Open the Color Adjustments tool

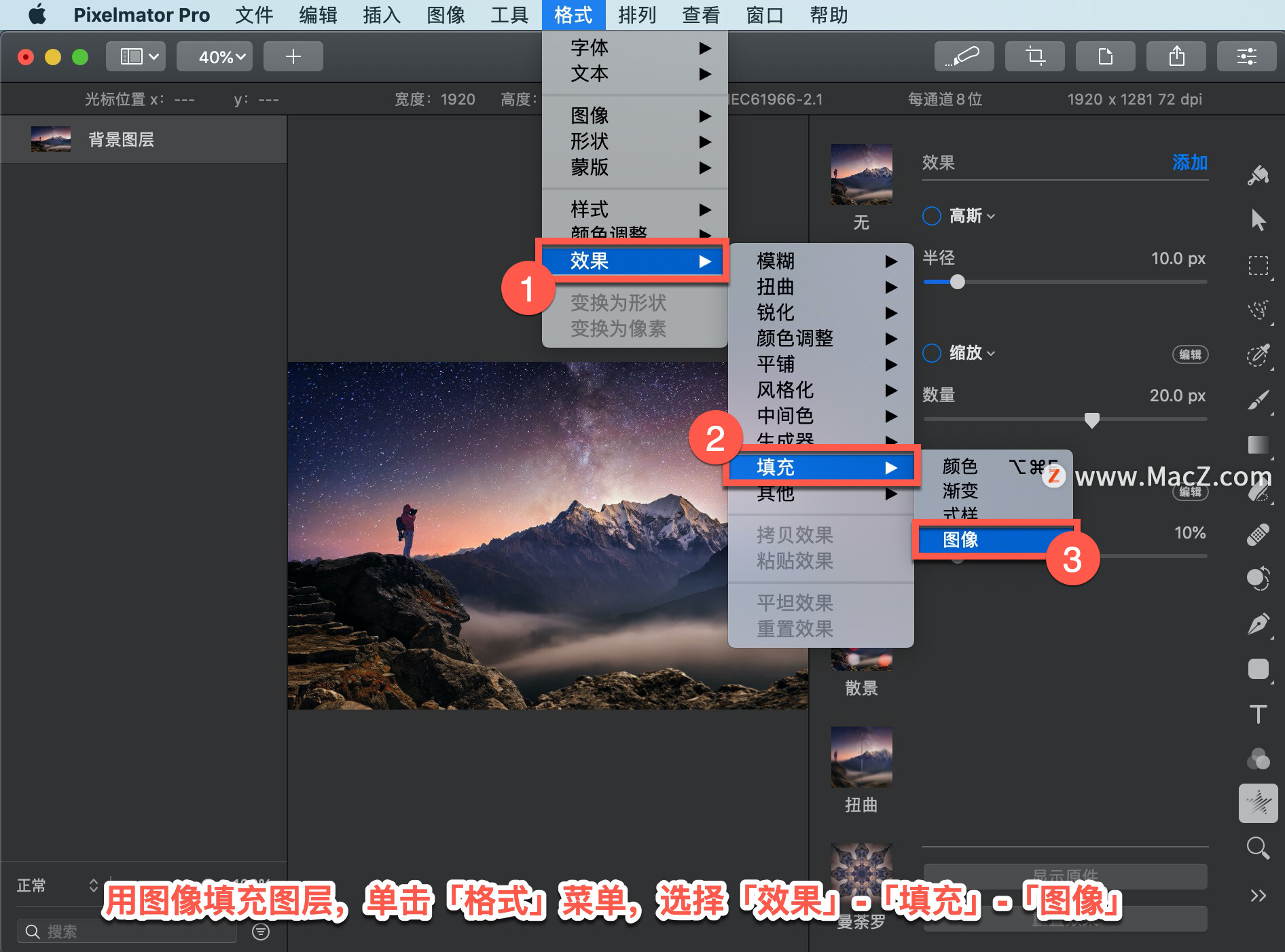(x=1258, y=758)
